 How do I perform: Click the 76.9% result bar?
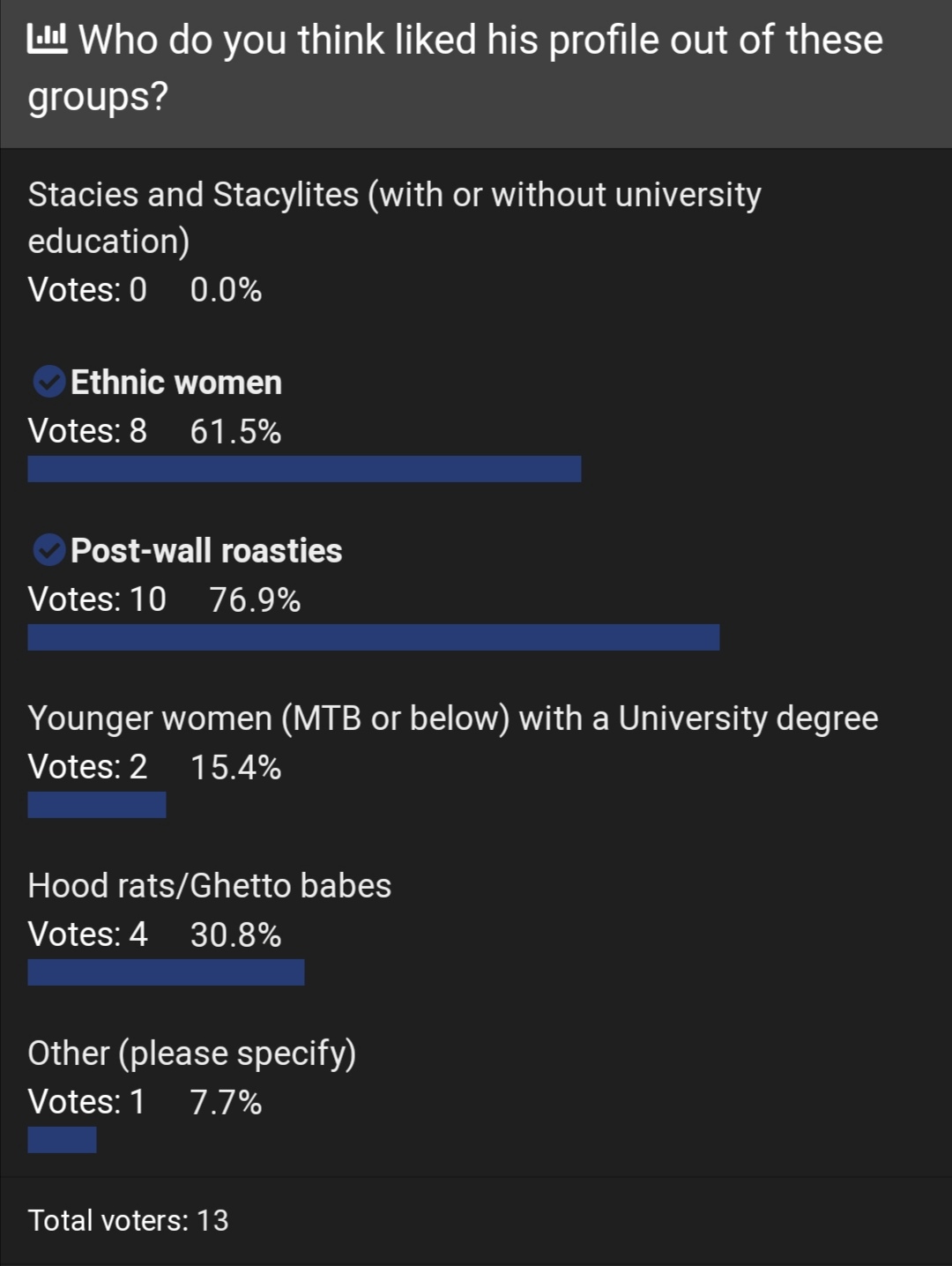tap(374, 637)
